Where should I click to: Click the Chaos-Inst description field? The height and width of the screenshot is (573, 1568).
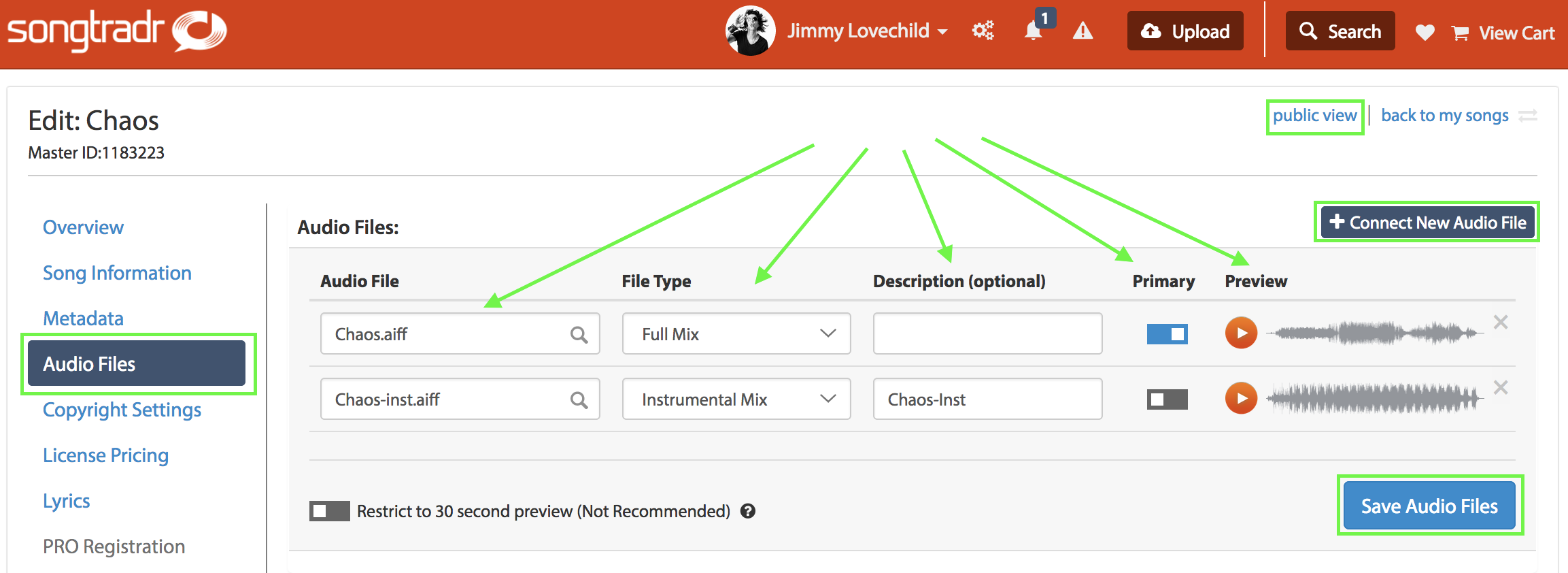[x=987, y=399]
